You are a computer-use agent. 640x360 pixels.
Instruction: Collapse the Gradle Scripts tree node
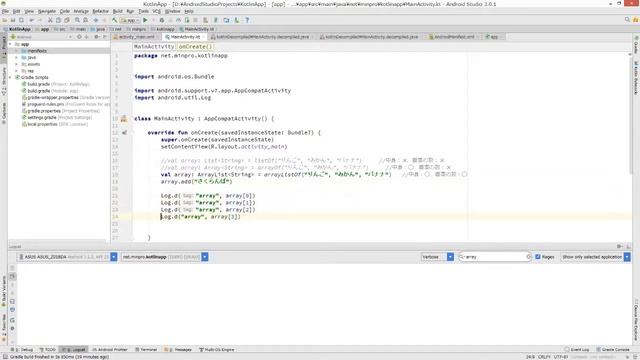click(10, 77)
